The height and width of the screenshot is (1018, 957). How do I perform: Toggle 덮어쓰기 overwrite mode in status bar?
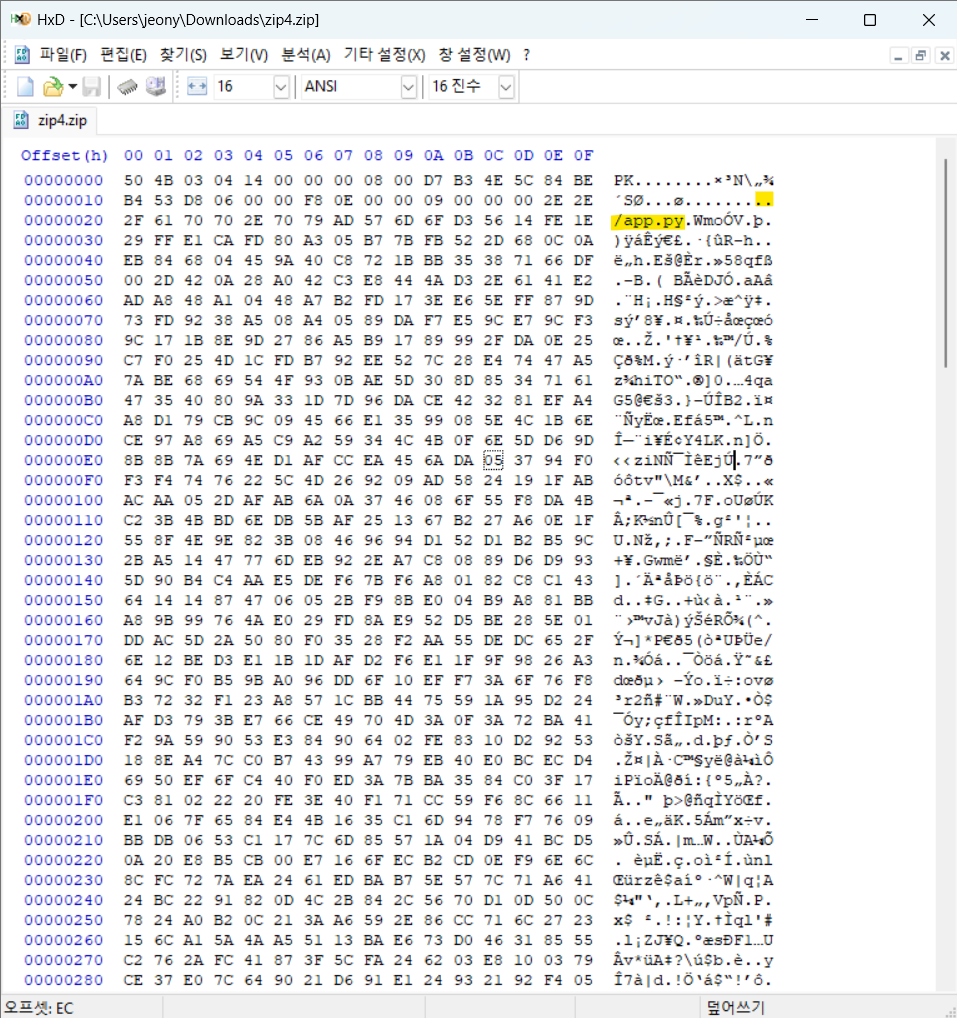pyautogui.click(x=739, y=1007)
